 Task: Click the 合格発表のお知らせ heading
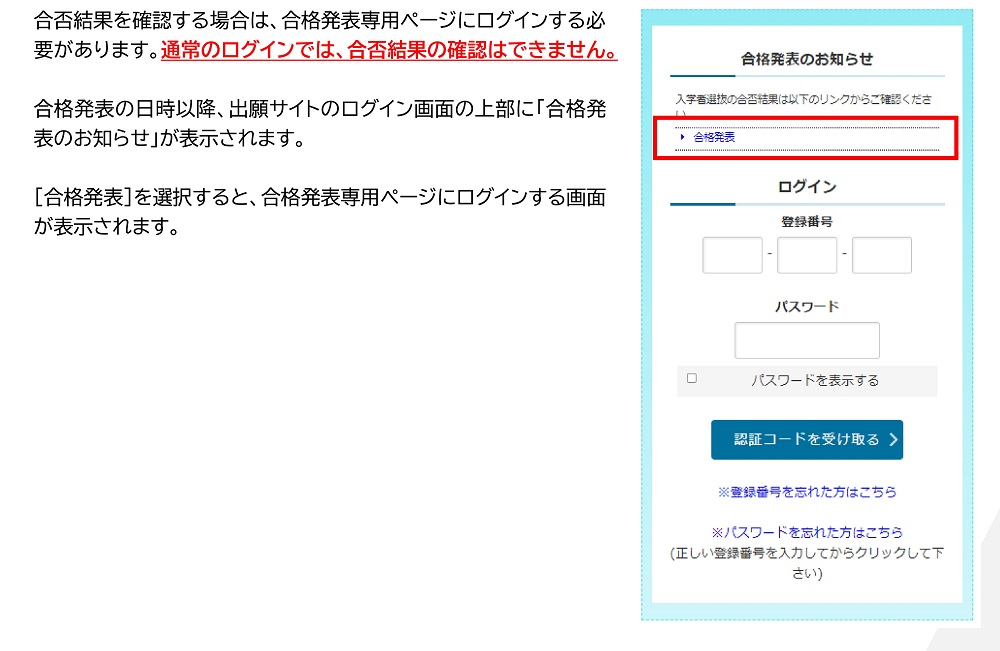tap(807, 59)
